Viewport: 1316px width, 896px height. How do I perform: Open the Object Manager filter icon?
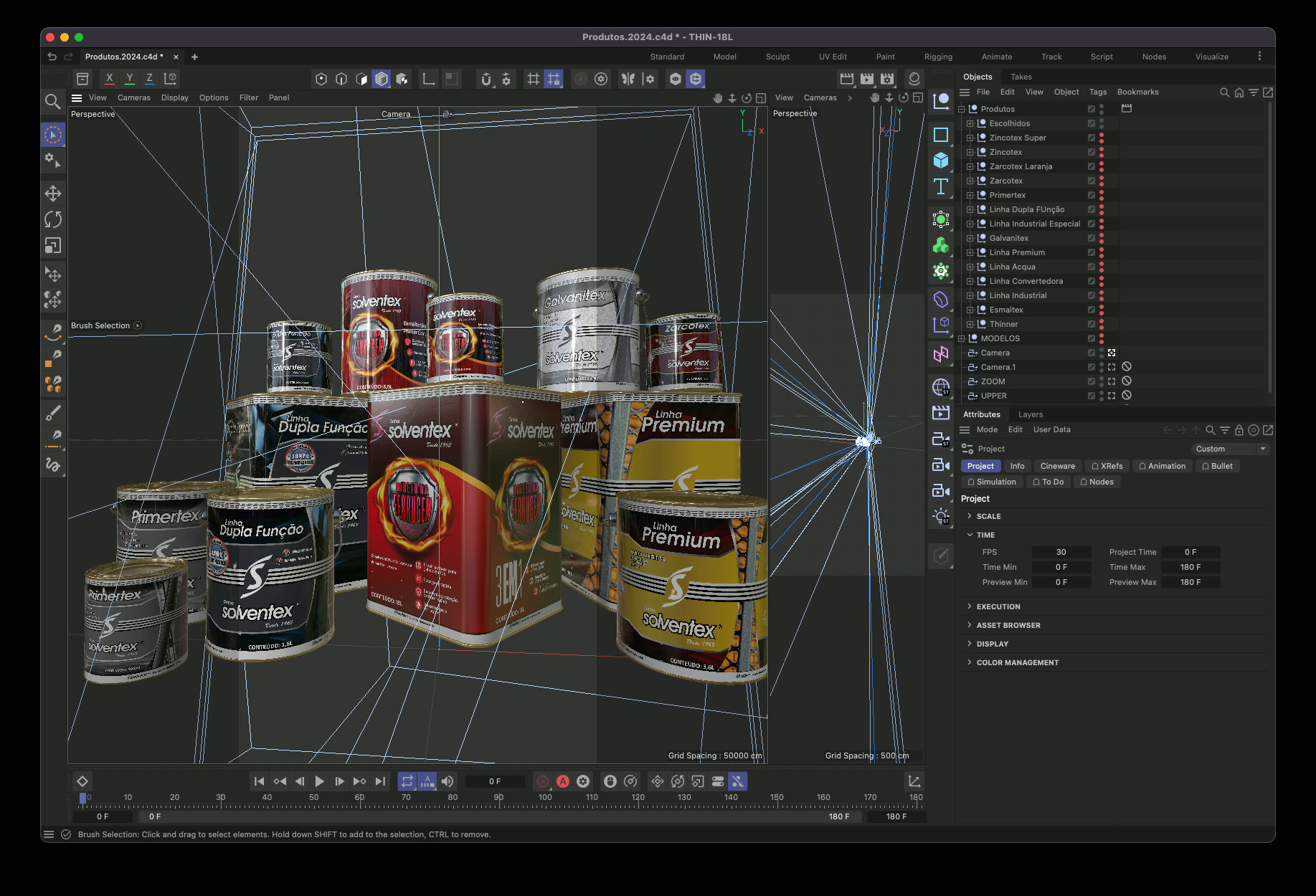click(x=1253, y=92)
